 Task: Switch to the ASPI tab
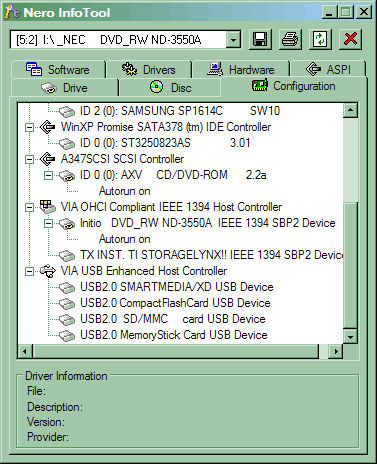tap(328, 70)
